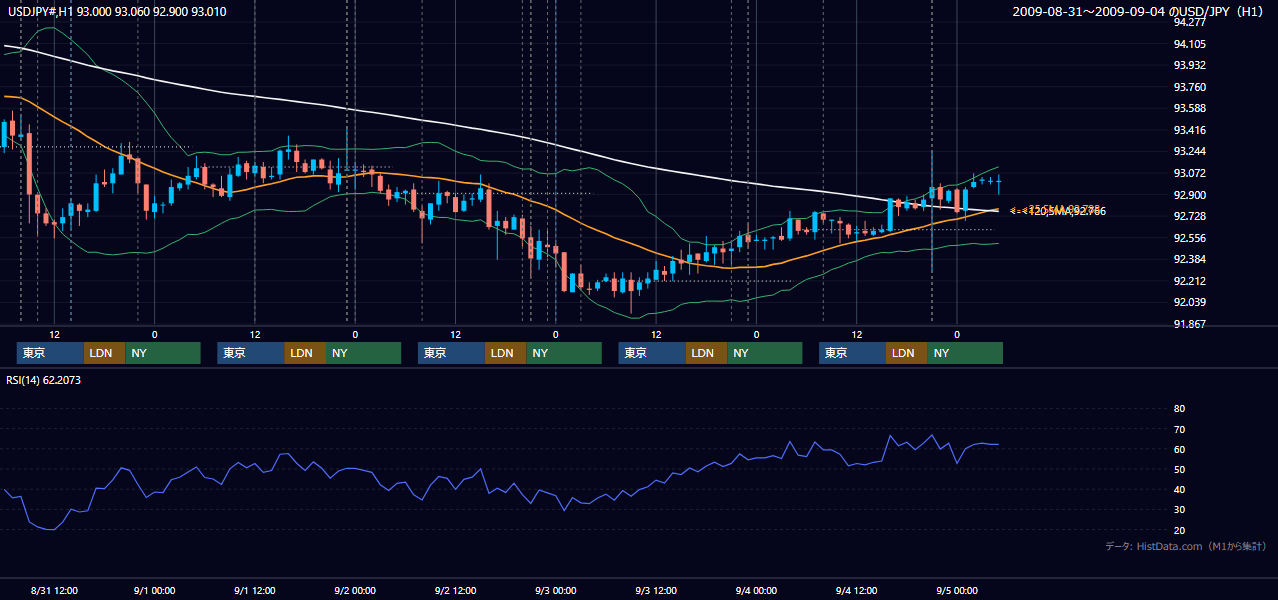Click the 8/31 12:00 date label
Image resolution: width=1278 pixels, height=600 pixels.
coord(55,590)
